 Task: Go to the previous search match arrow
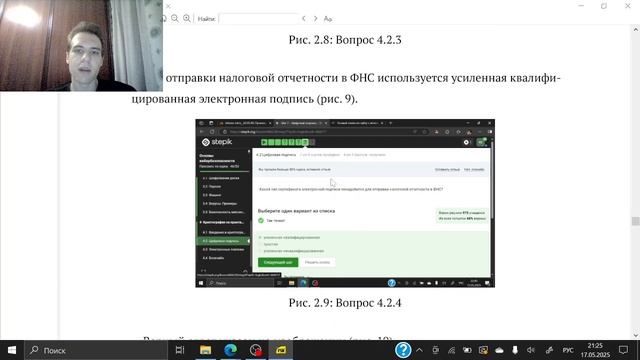point(304,19)
